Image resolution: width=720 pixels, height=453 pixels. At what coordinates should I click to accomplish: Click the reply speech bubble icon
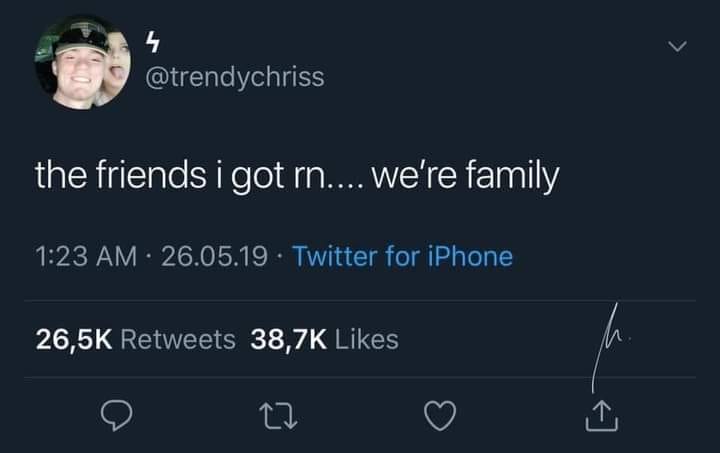117,415
